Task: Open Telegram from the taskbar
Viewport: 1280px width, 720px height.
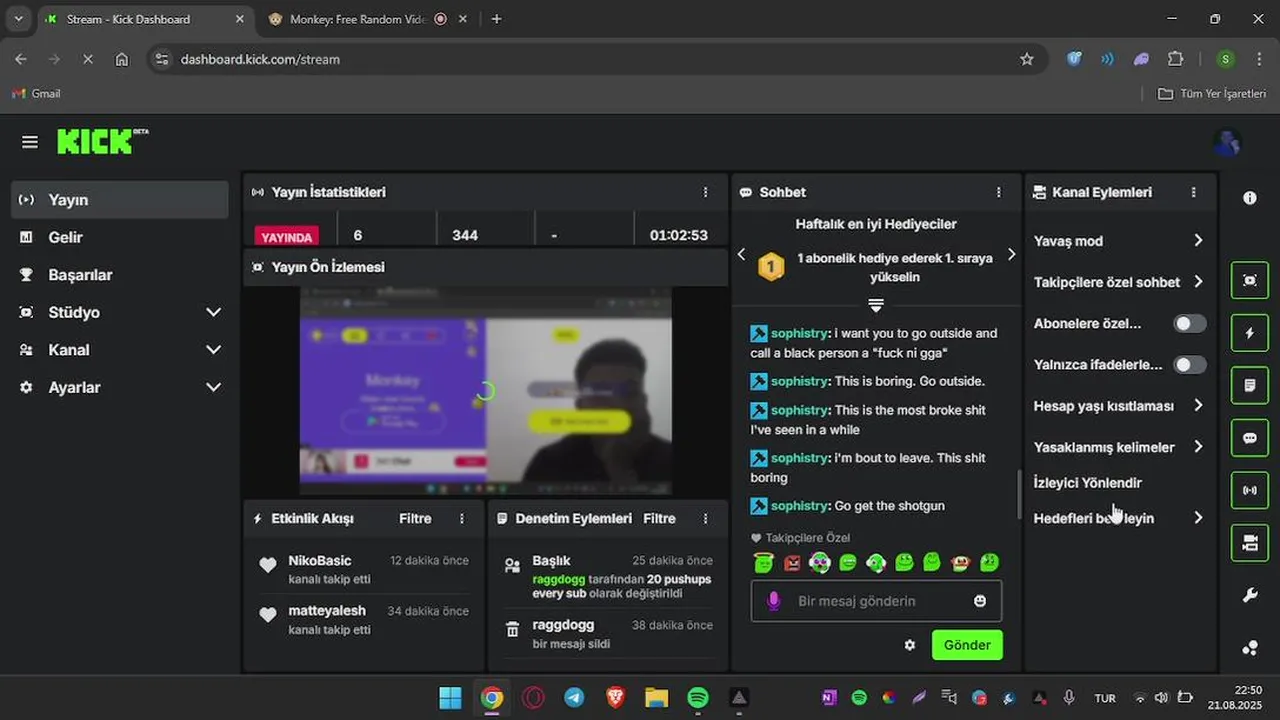Action: 574,698
